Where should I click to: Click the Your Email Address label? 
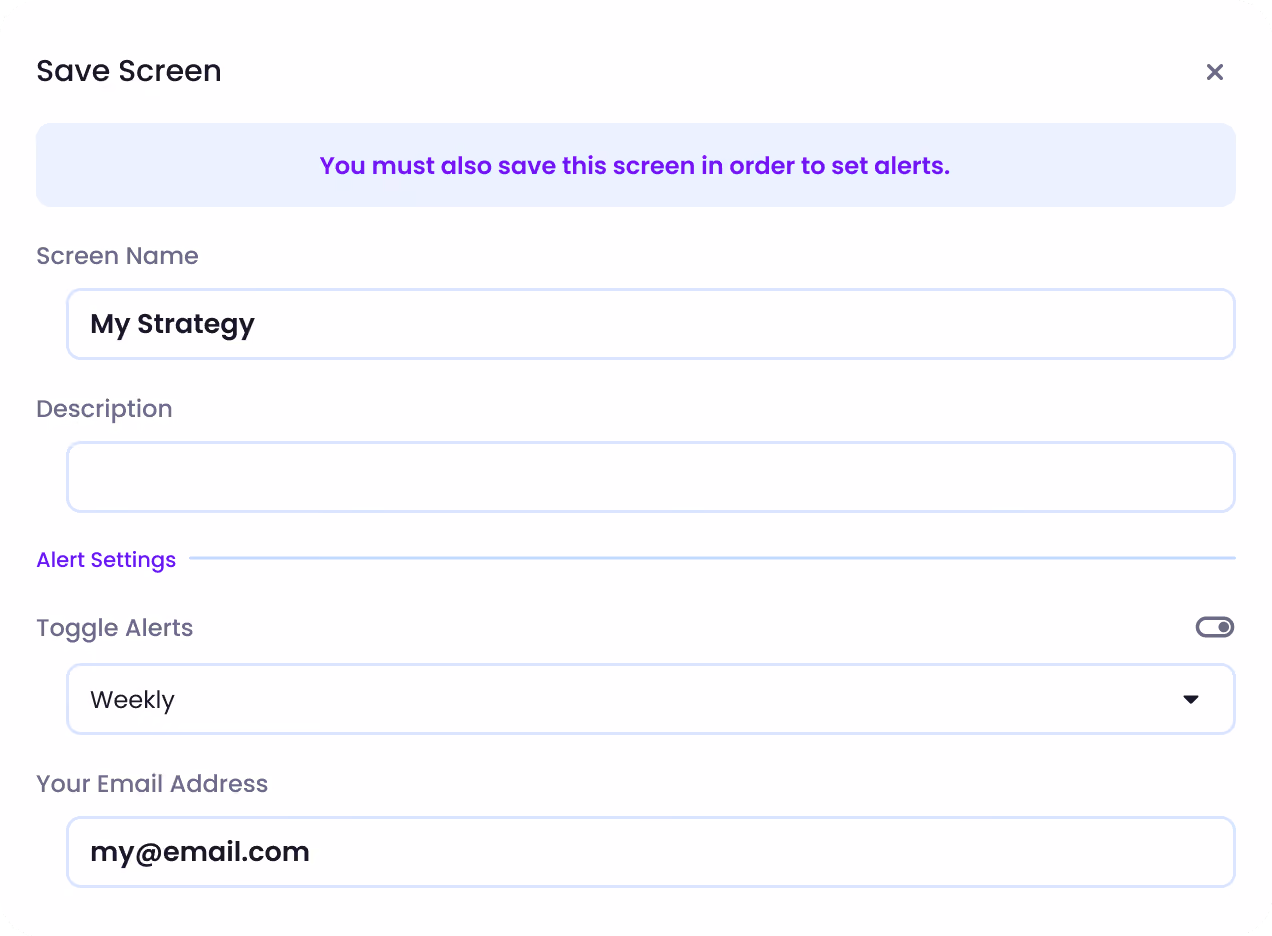[x=152, y=783]
